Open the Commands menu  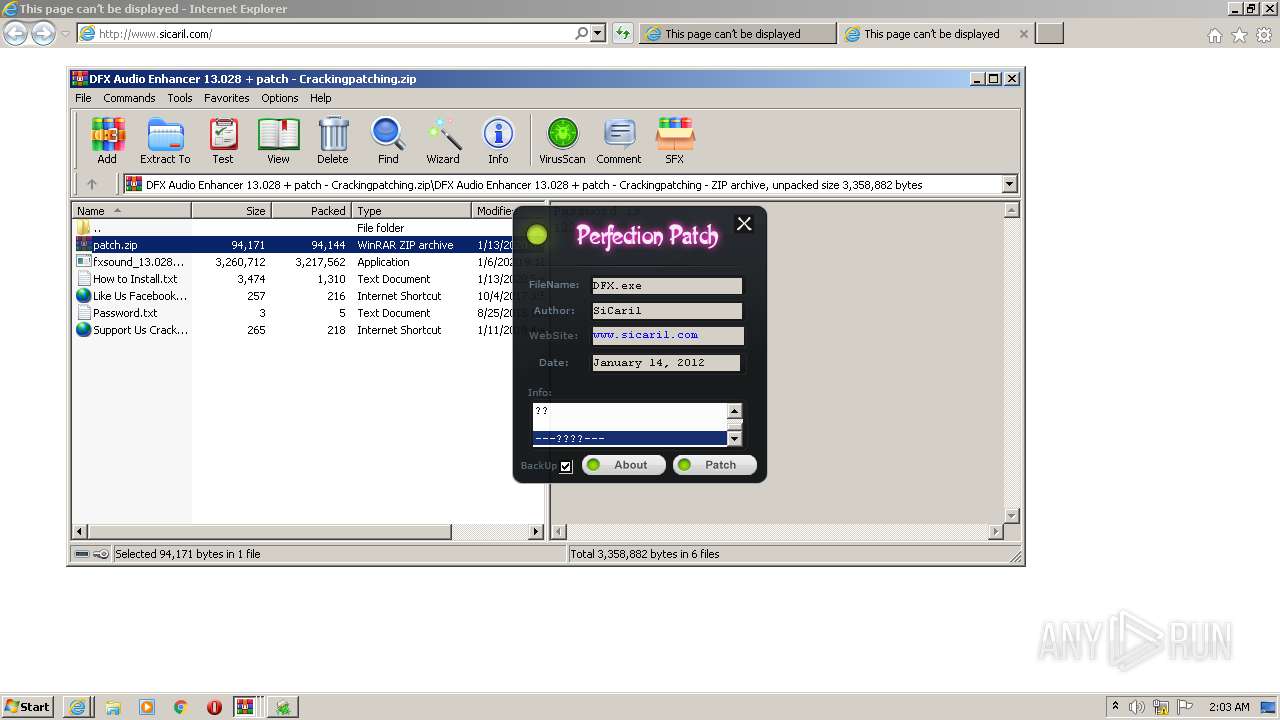(129, 98)
